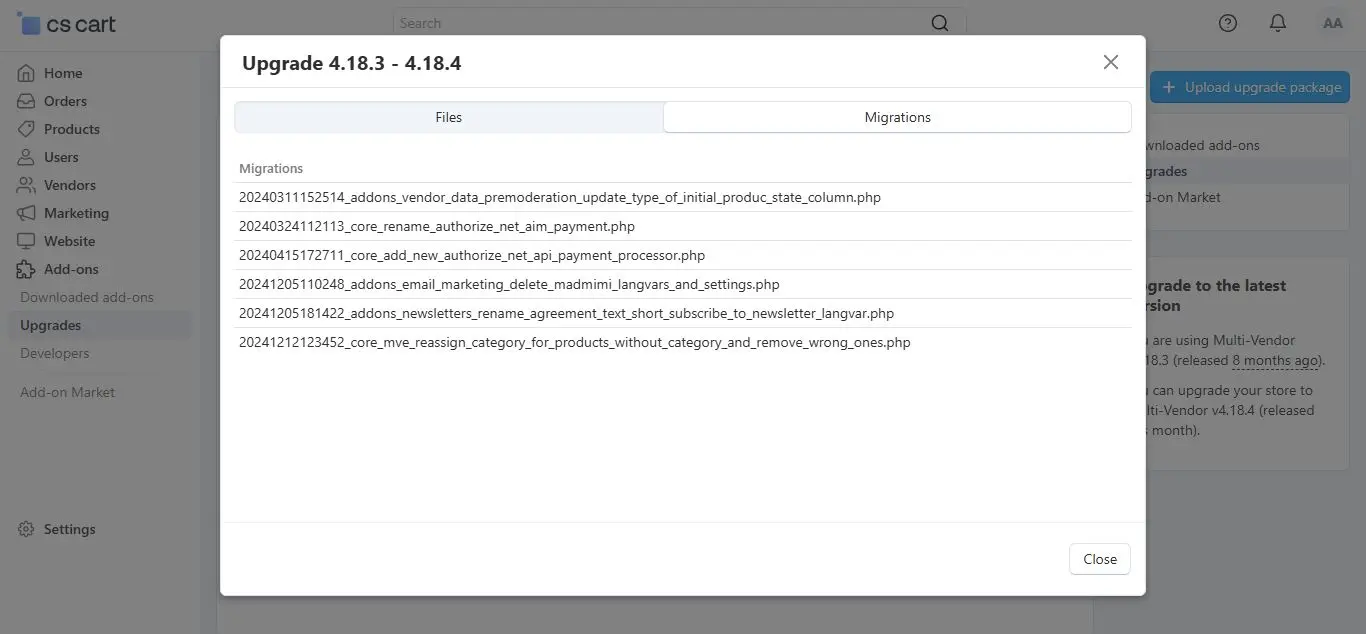Open Orders menu item
The width and height of the screenshot is (1366, 634).
65,101
